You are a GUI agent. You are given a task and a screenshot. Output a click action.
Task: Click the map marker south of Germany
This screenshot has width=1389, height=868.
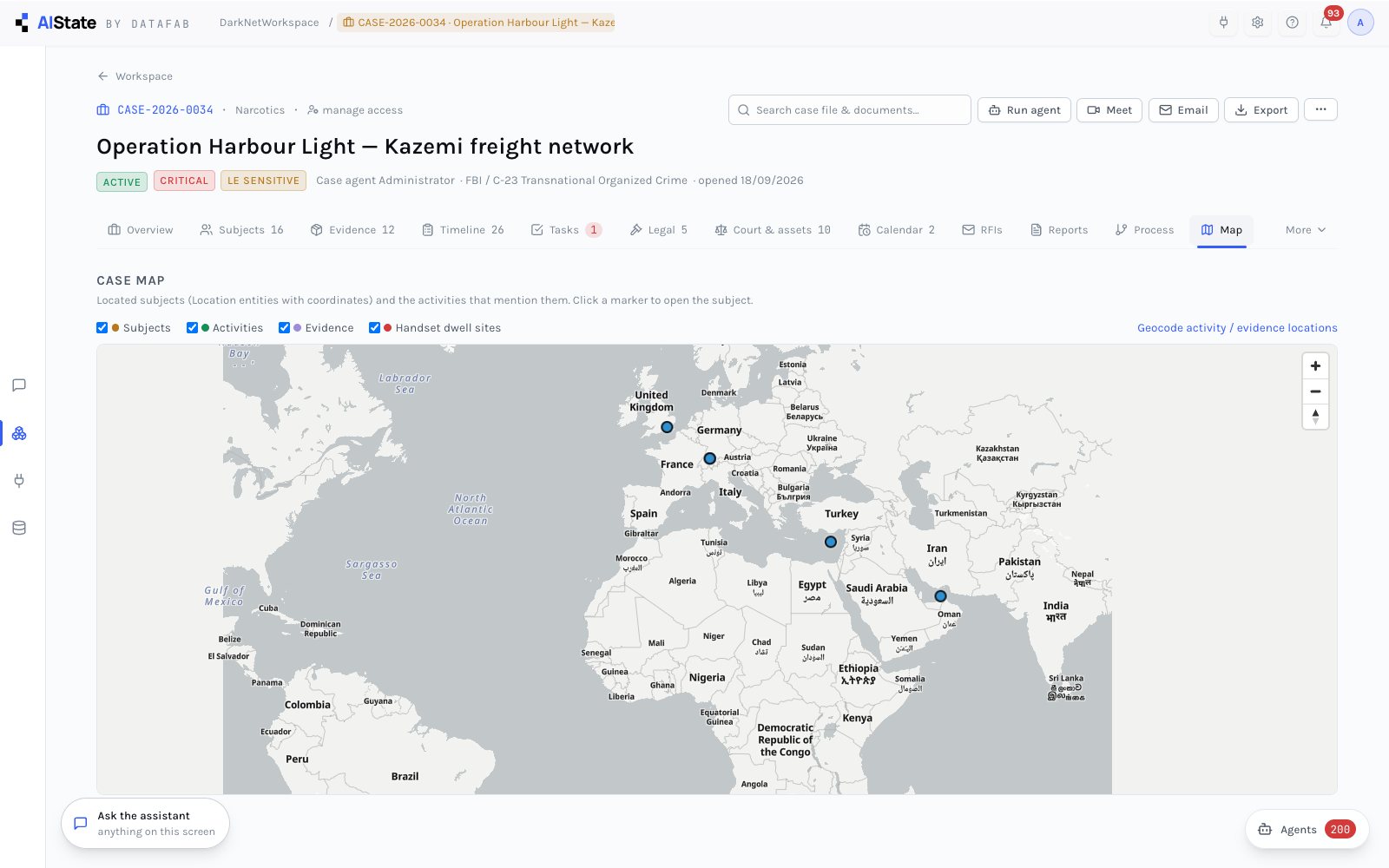pos(709,458)
